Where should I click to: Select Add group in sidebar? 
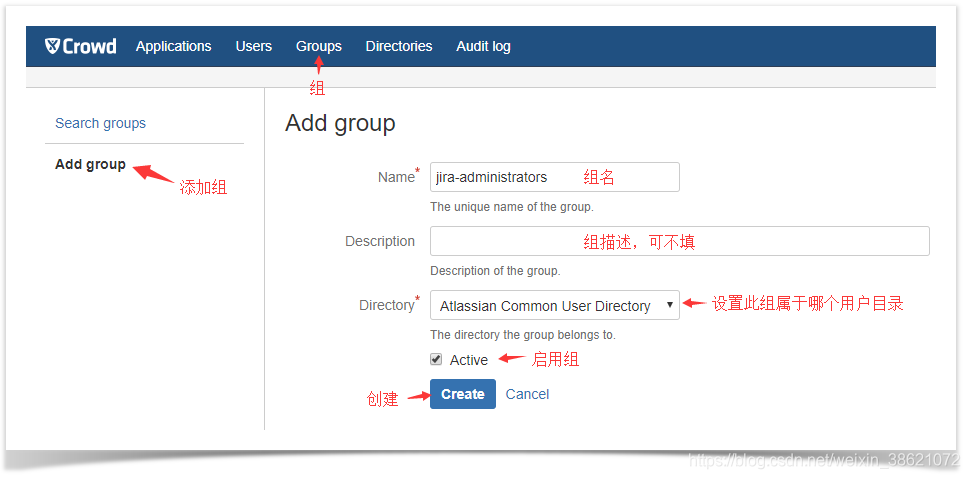tap(90, 165)
